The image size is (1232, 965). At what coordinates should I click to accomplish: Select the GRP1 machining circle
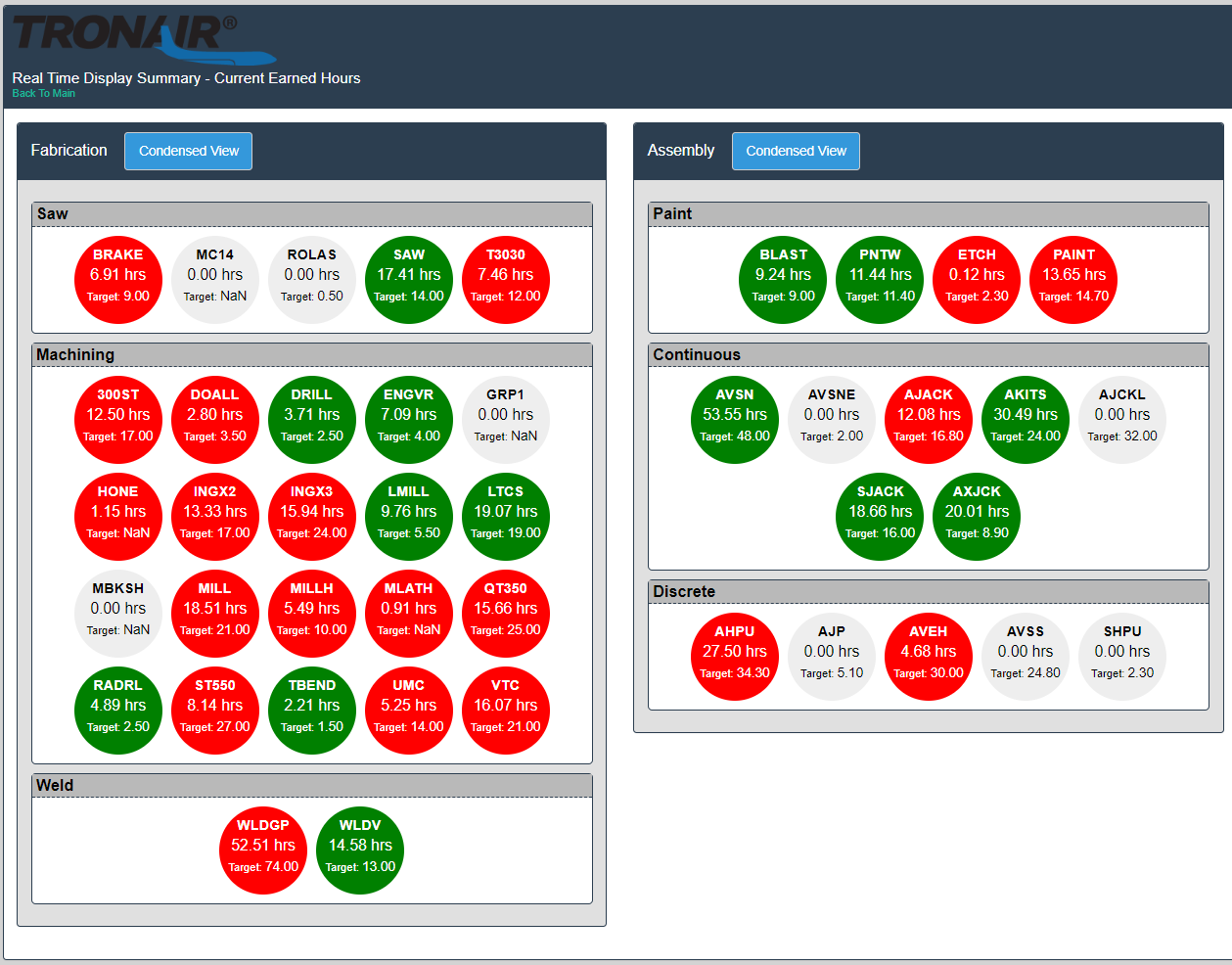point(506,420)
